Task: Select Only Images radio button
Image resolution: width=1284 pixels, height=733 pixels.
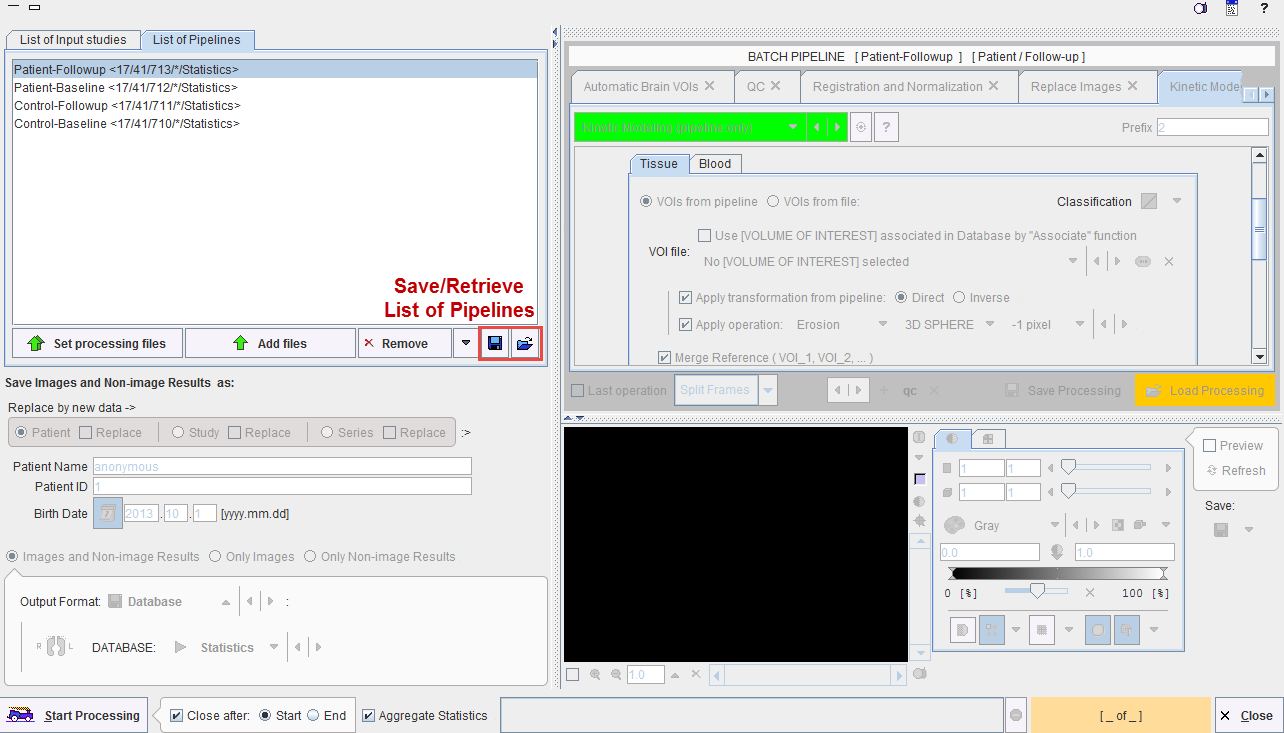Action: (217, 557)
